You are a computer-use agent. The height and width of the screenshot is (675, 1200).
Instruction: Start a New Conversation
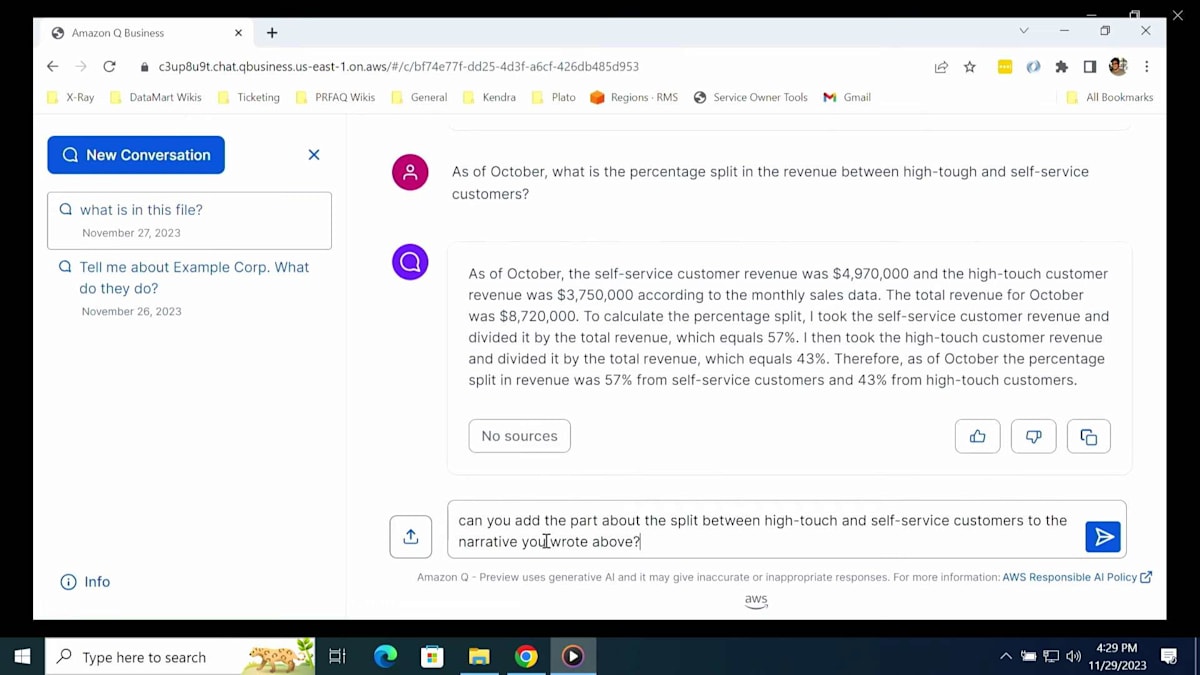tap(136, 155)
